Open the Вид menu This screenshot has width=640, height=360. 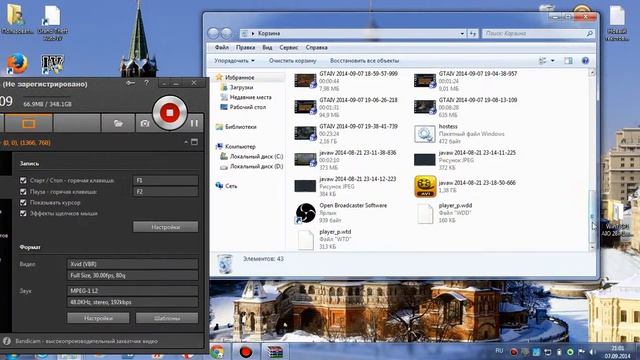click(x=267, y=47)
